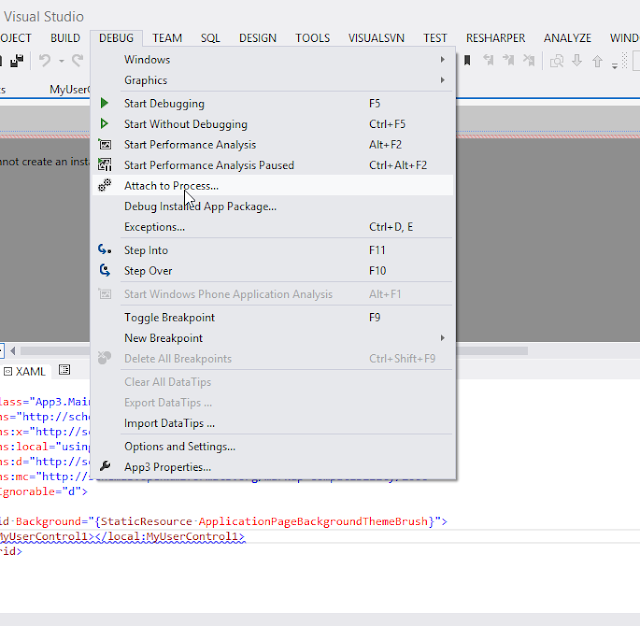Click the ApplicationPageBackgroundThemeBrush text in XAML
Viewport: 640px width, 626px height.
coord(313,521)
